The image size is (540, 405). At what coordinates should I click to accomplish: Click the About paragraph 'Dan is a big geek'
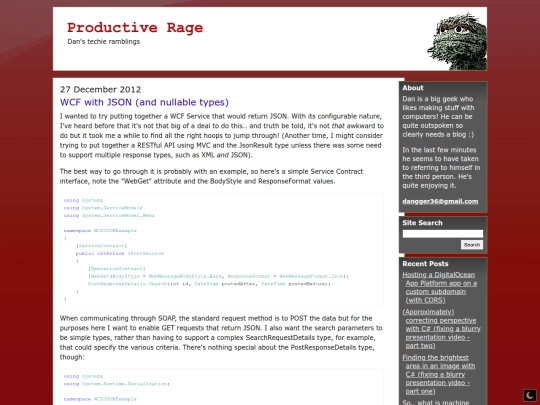[438, 117]
